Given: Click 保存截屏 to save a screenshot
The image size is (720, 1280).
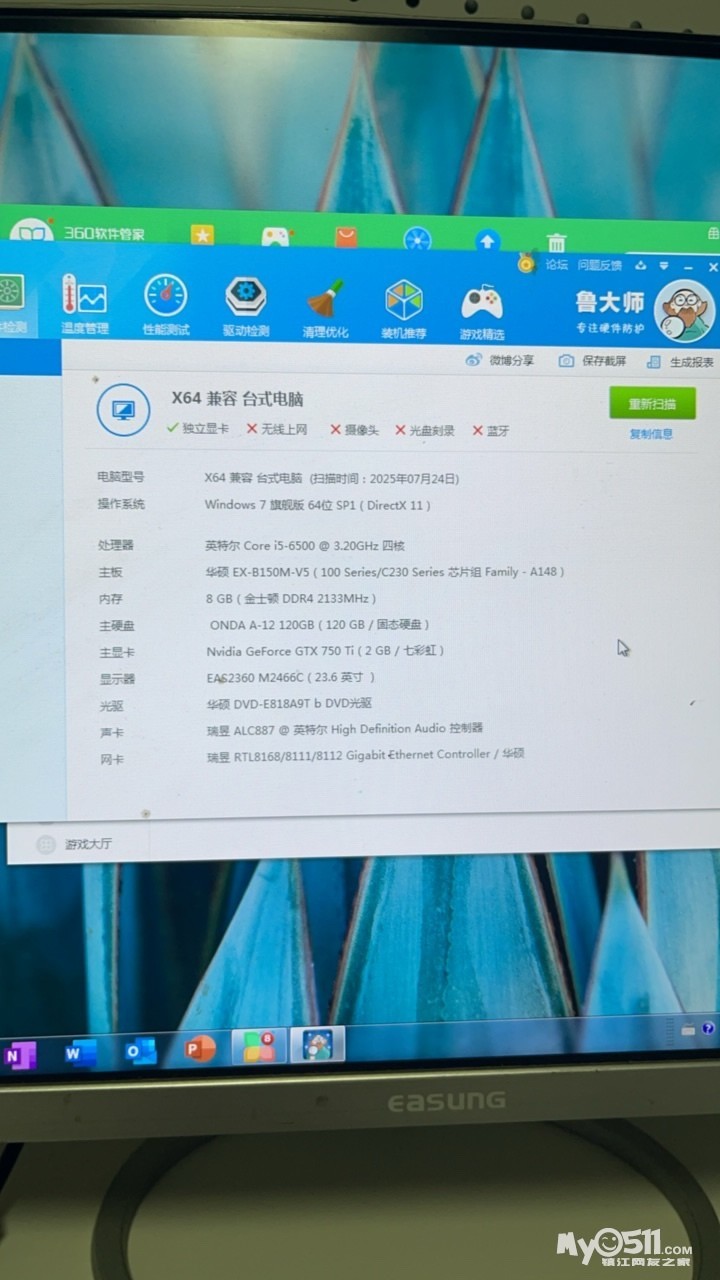Looking at the screenshot, I should [593, 361].
